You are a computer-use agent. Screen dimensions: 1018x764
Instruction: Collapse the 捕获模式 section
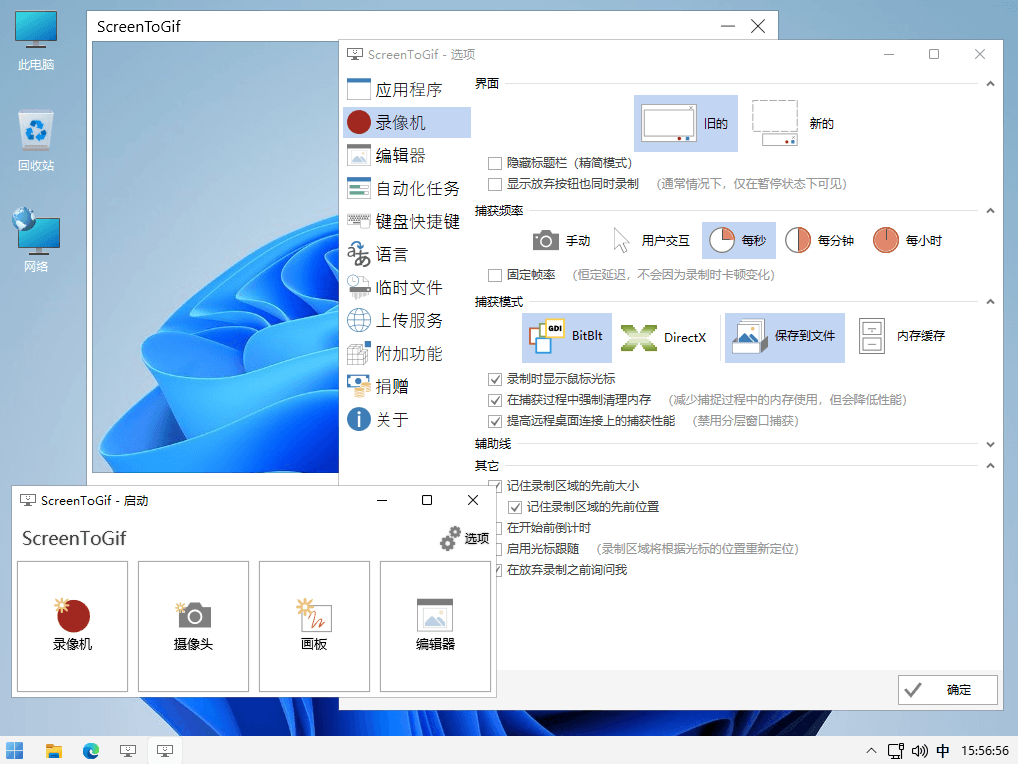(x=990, y=302)
